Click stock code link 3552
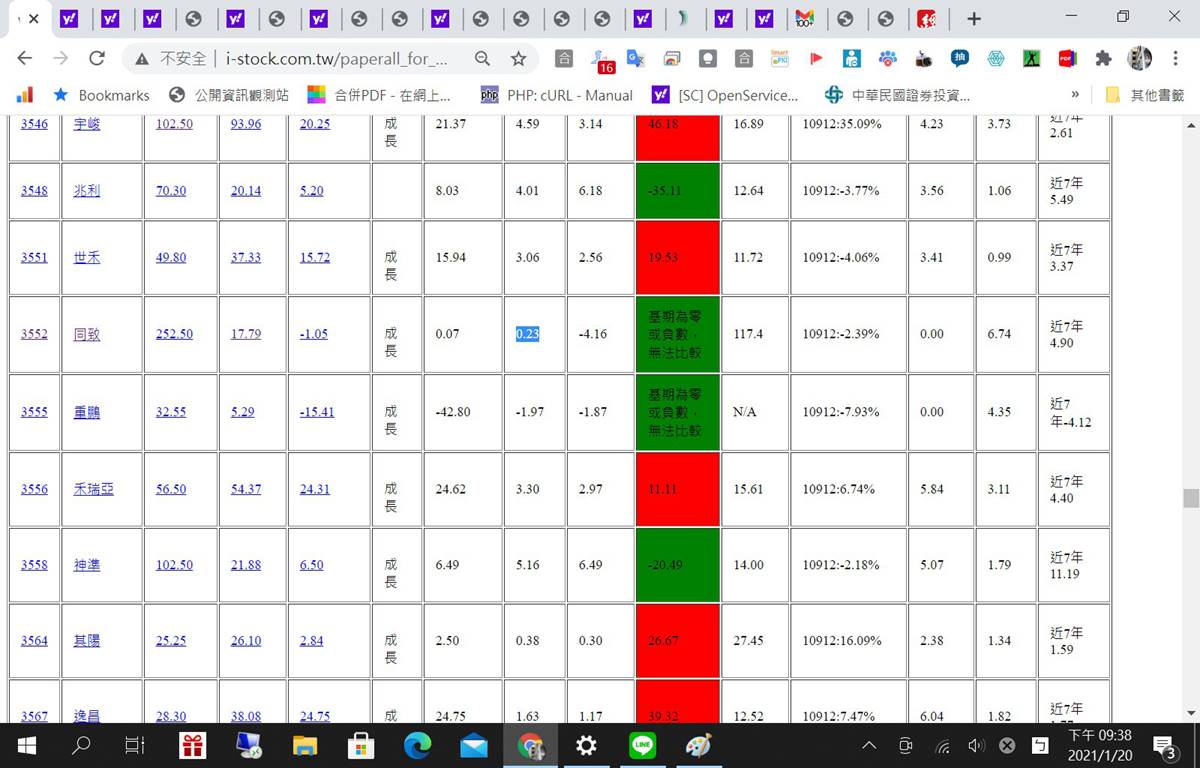The image size is (1200, 768). coord(34,334)
